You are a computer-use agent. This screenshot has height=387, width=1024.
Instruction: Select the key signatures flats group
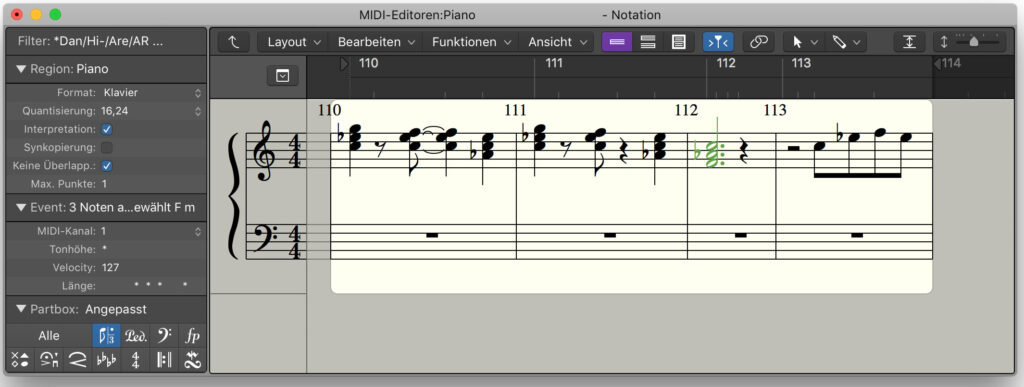click(106, 360)
